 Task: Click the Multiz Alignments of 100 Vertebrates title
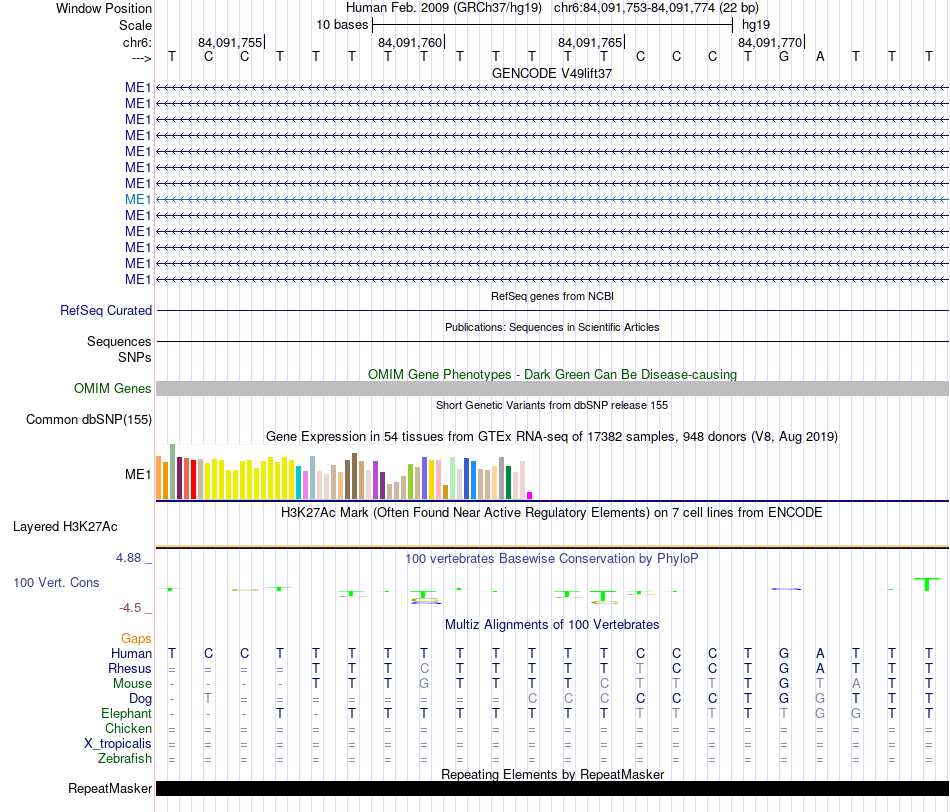point(552,624)
